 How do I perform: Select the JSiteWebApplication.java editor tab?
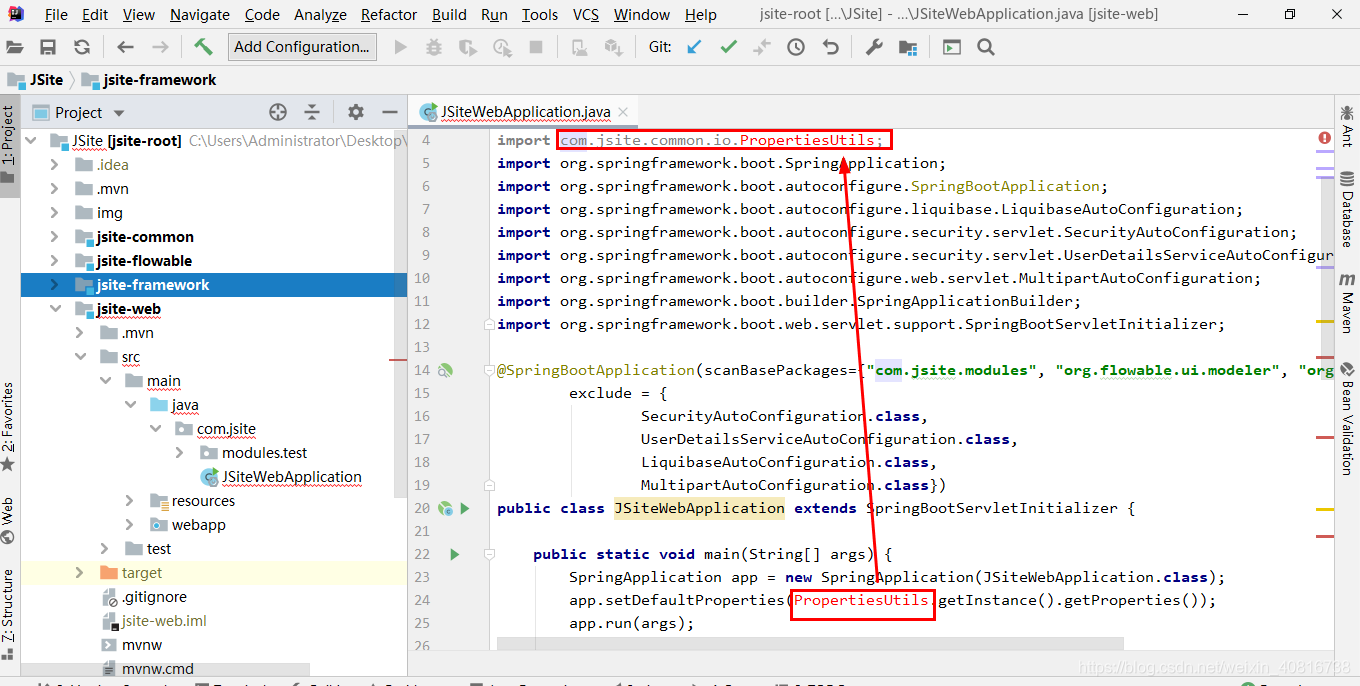526,112
